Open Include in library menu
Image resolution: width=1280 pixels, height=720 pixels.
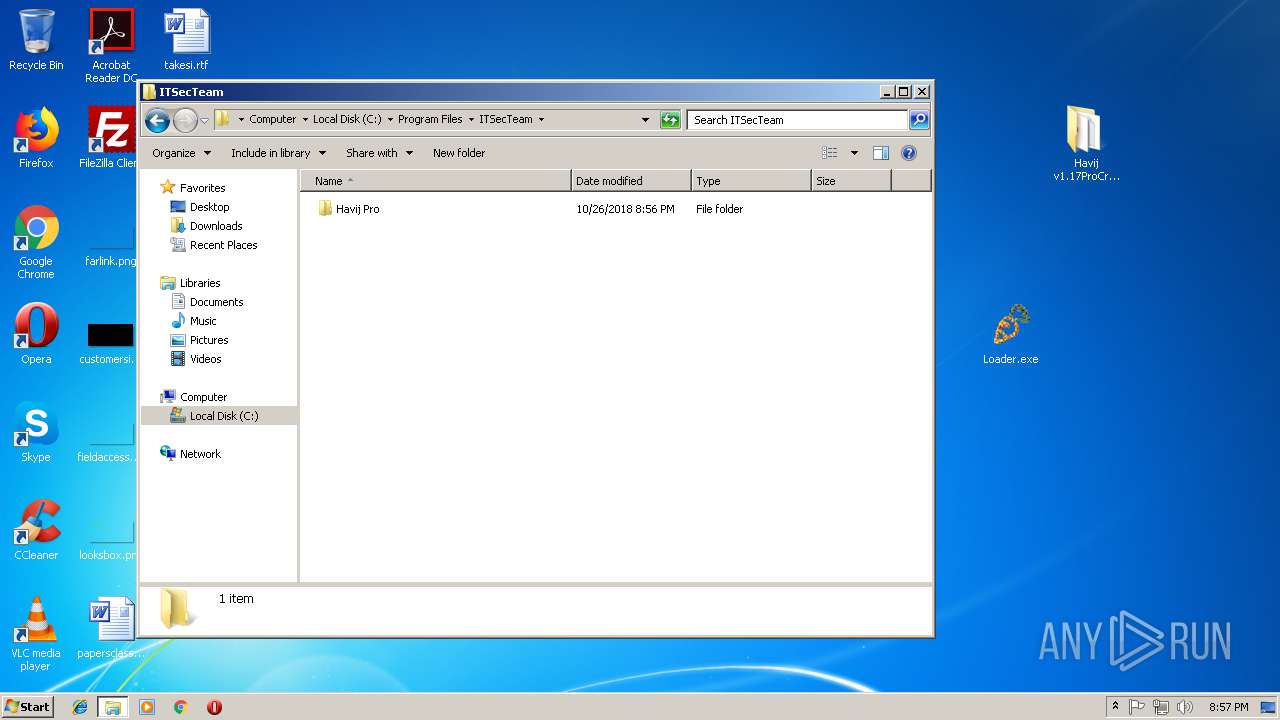click(x=278, y=153)
